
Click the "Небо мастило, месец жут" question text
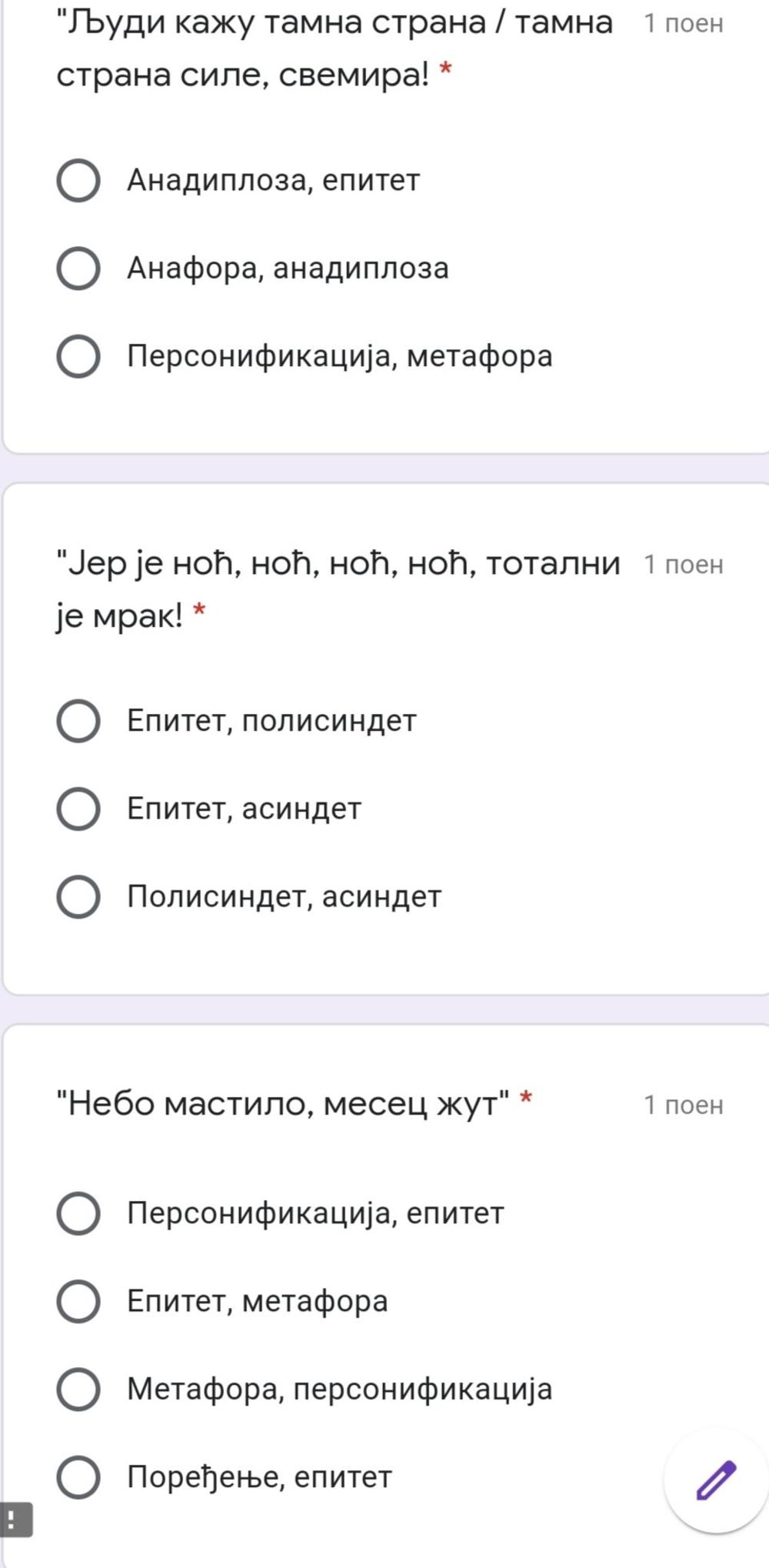(283, 1104)
